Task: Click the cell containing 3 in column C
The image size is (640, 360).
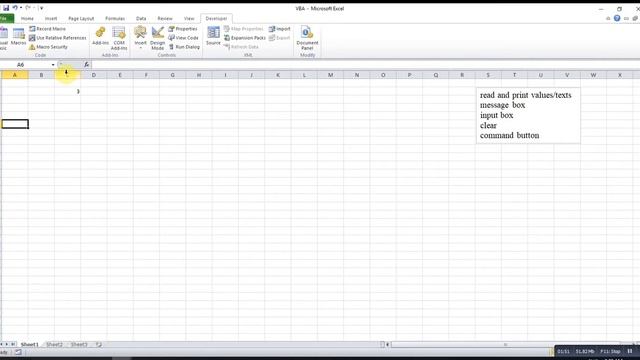Action: pos(67,91)
